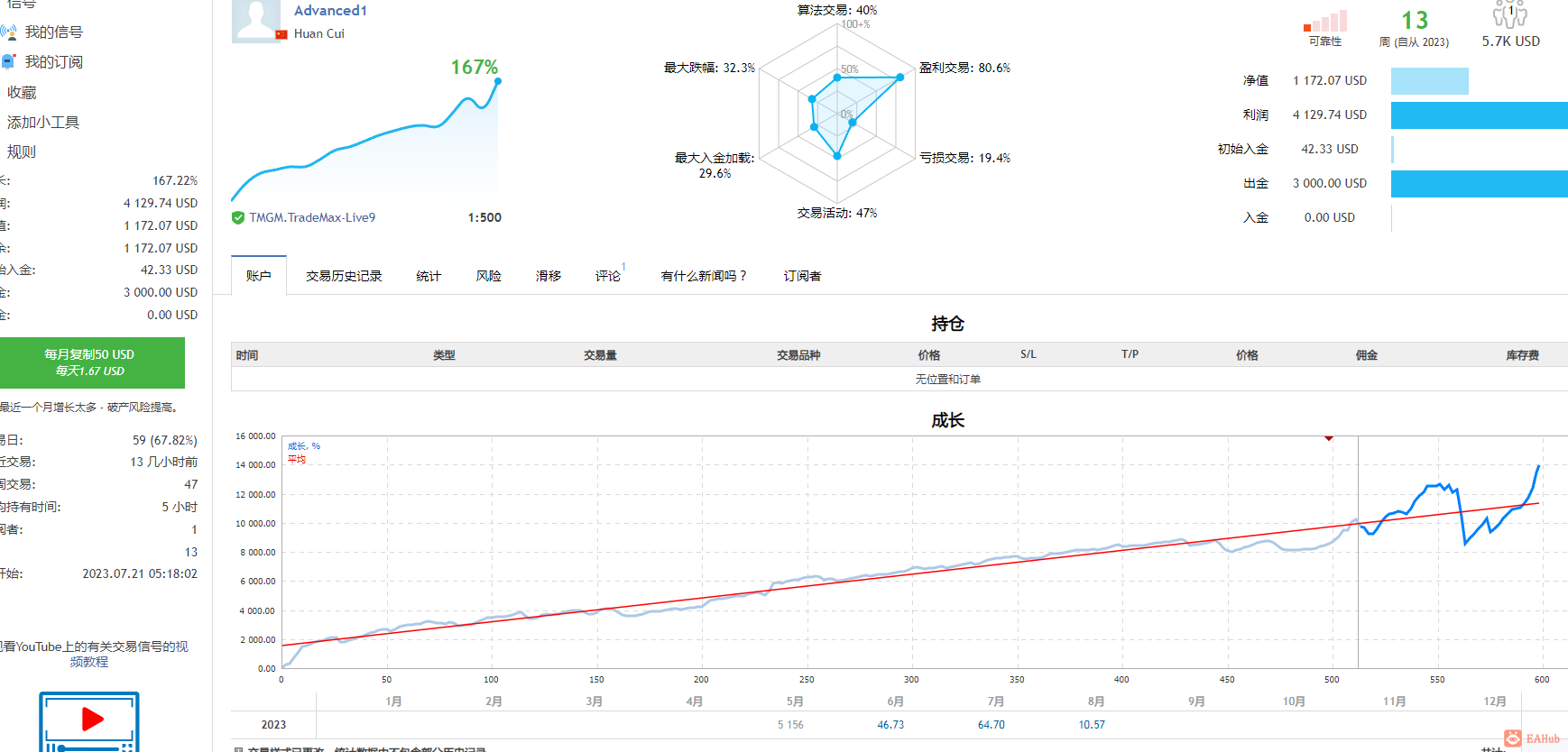
Task: Click the 出金 blue bar
Action: [1480, 184]
